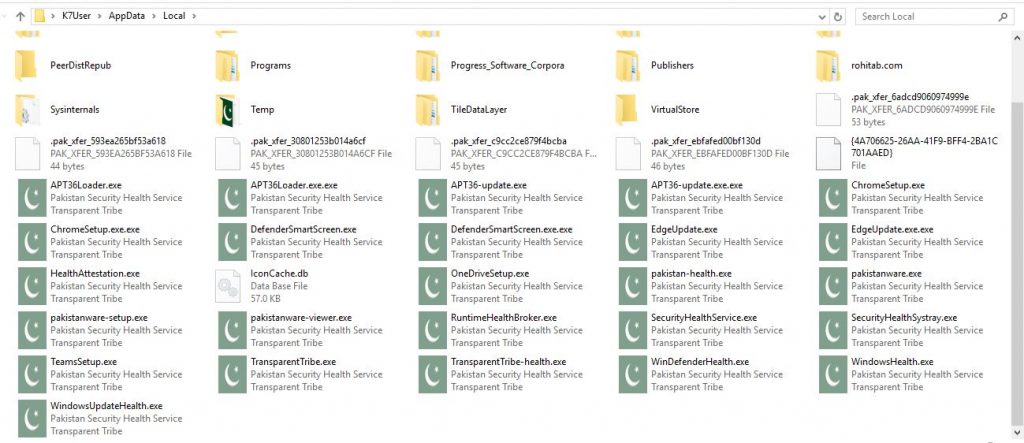The image size is (1024, 443).
Task: Click in the Search Local field
Action: click(925, 16)
